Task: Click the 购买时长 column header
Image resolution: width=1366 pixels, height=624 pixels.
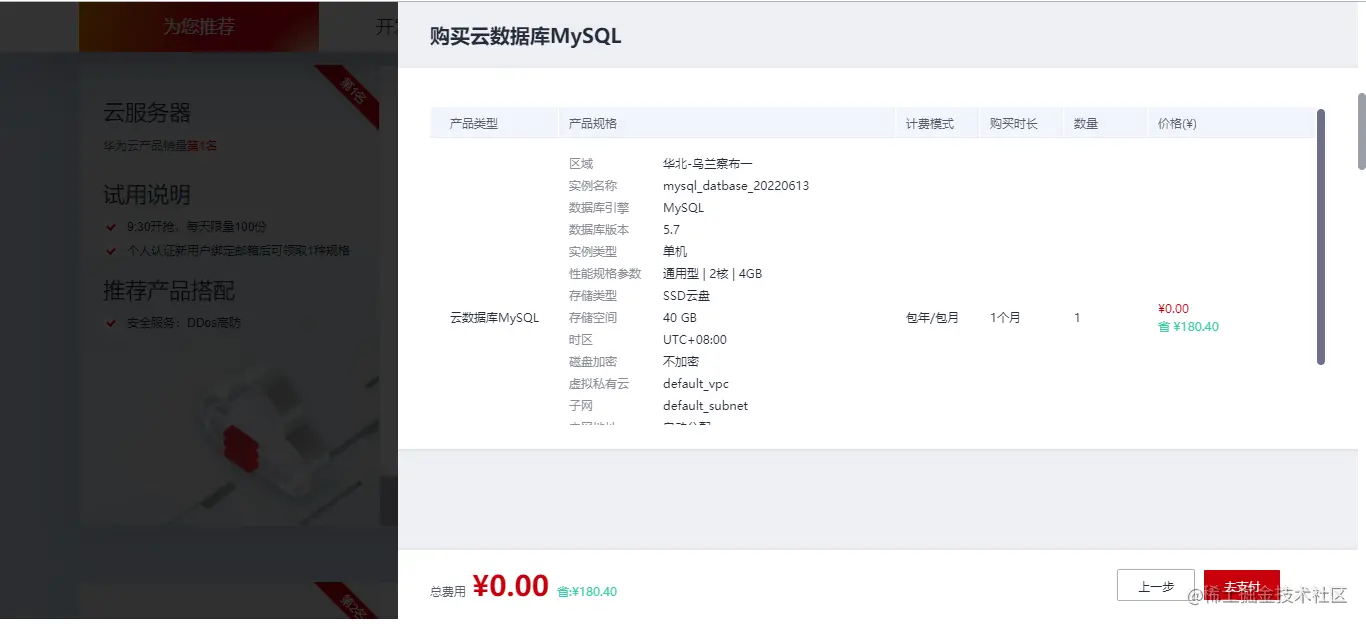Action: (x=1014, y=124)
